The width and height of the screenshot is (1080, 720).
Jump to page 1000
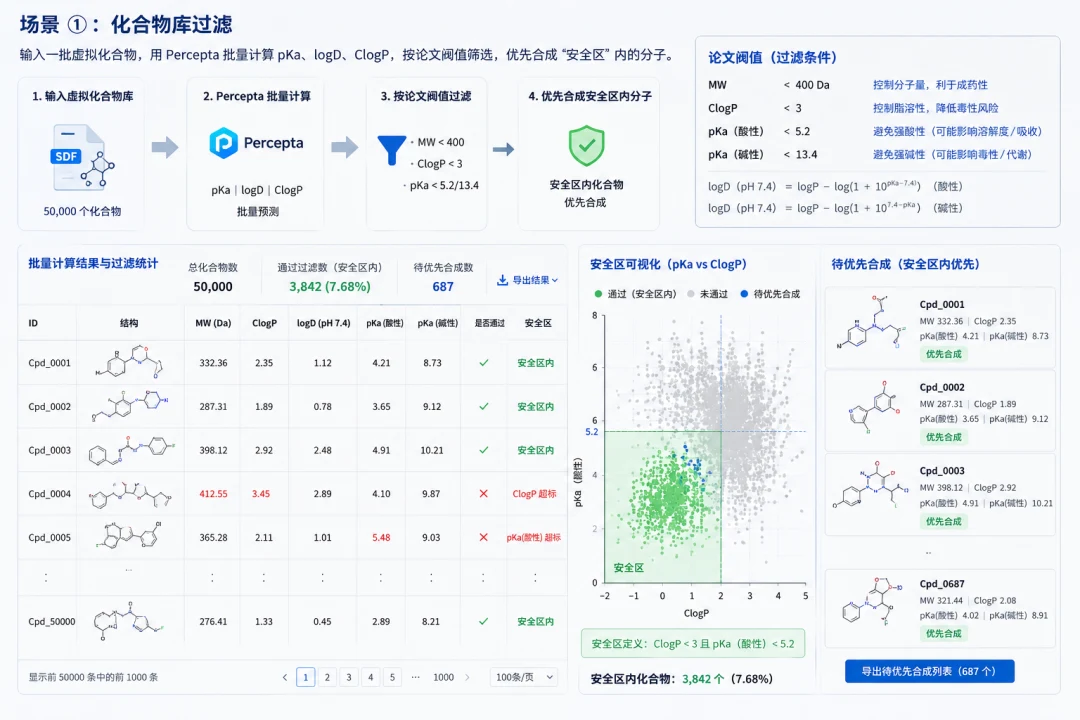(444, 677)
